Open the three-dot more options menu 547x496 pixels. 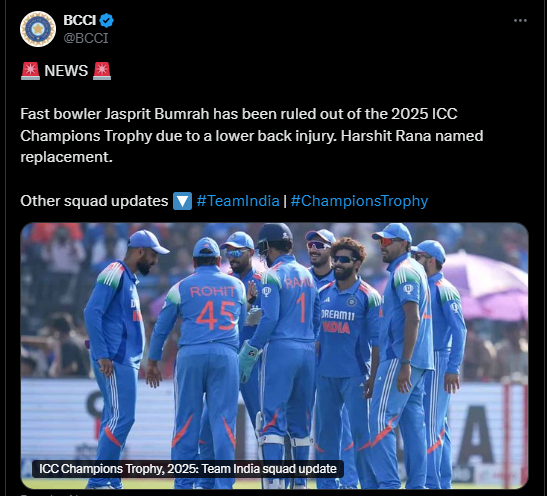click(520, 21)
